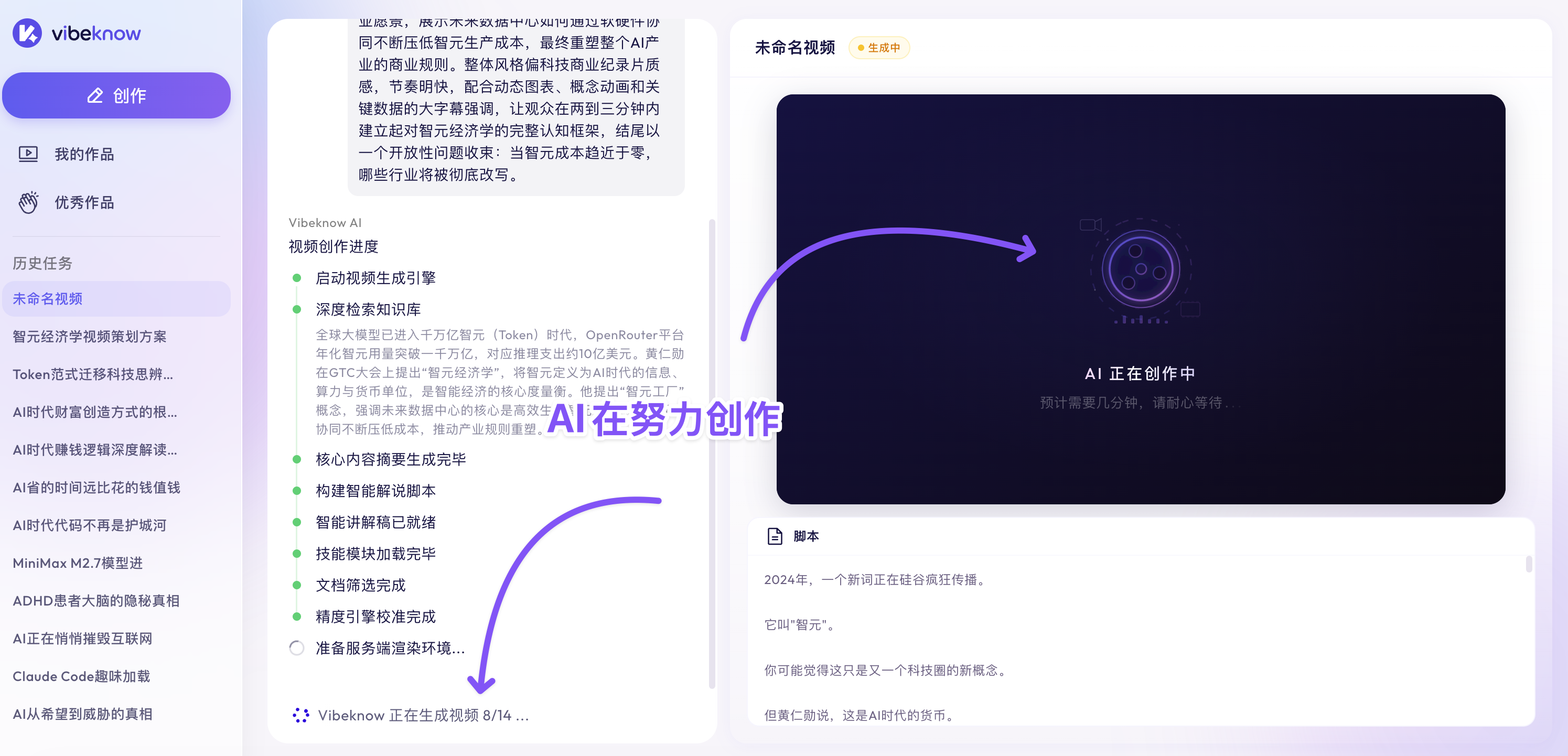Click the green dot beside 技能模块加载完毕
1568x756 pixels.
tap(297, 553)
